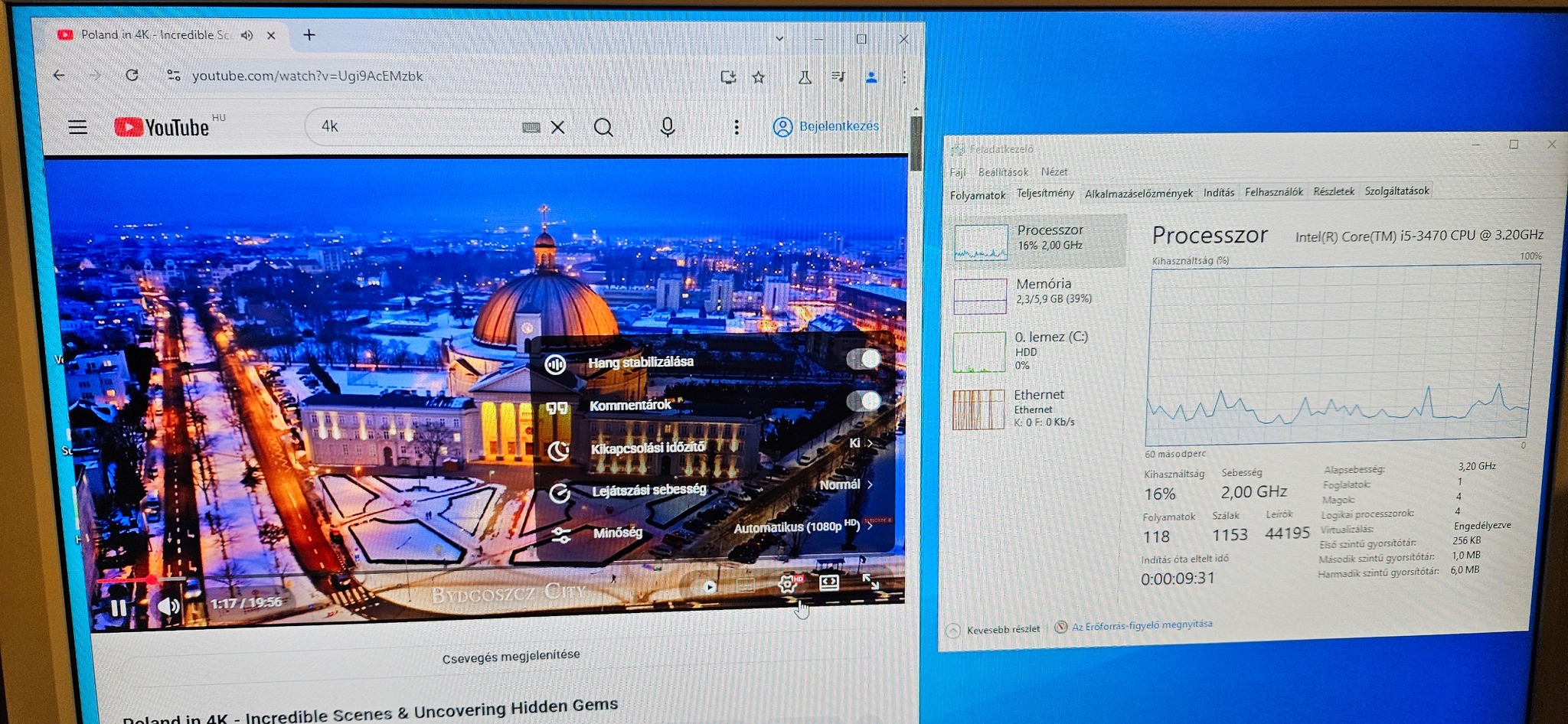1568x724 pixels.
Task: Go back to the previous browser page
Action: tap(59, 75)
